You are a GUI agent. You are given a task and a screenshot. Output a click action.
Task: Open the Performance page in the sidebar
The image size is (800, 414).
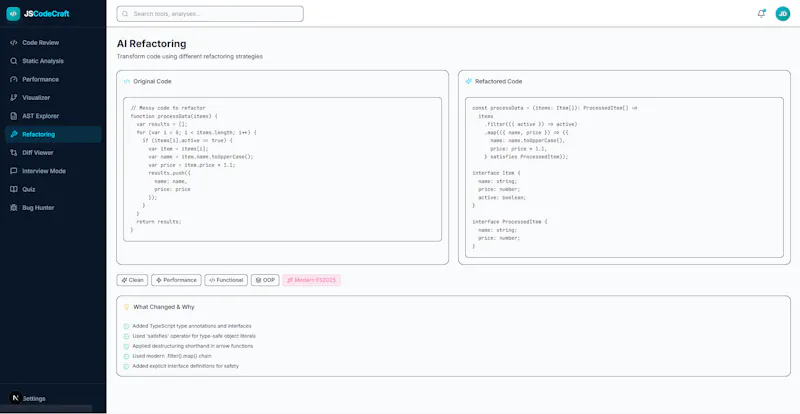53,80
